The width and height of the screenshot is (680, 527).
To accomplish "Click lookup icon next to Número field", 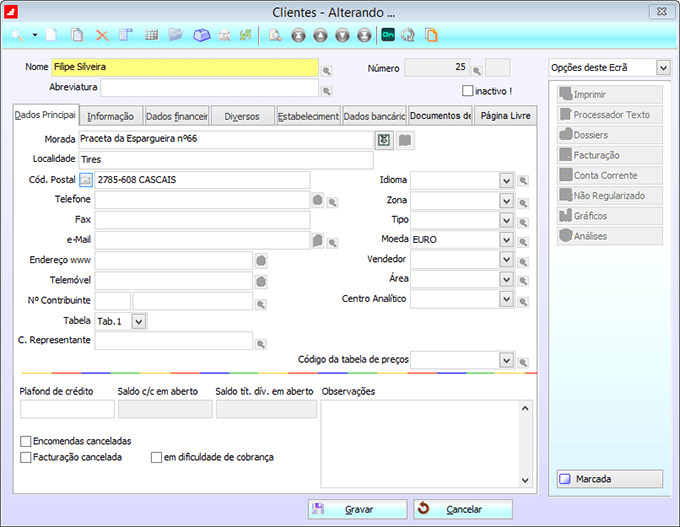I will point(477,71).
